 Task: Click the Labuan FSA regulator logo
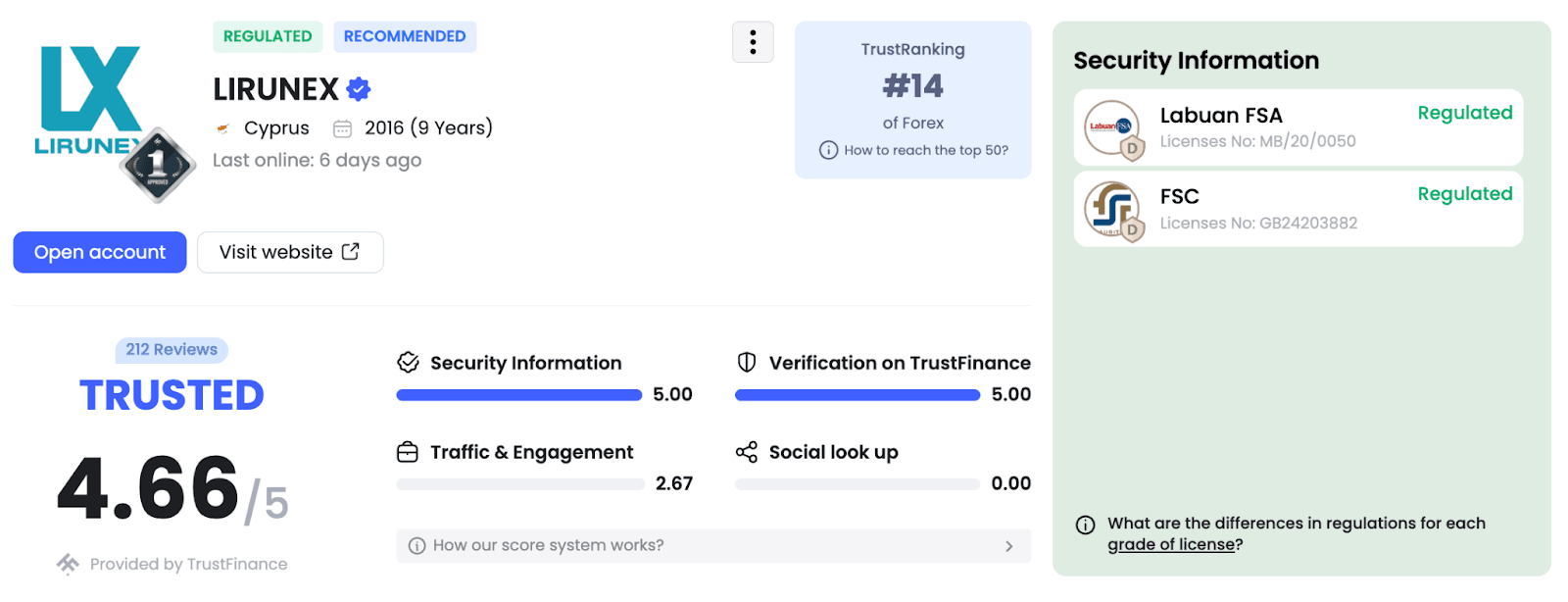coord(1111,127)
